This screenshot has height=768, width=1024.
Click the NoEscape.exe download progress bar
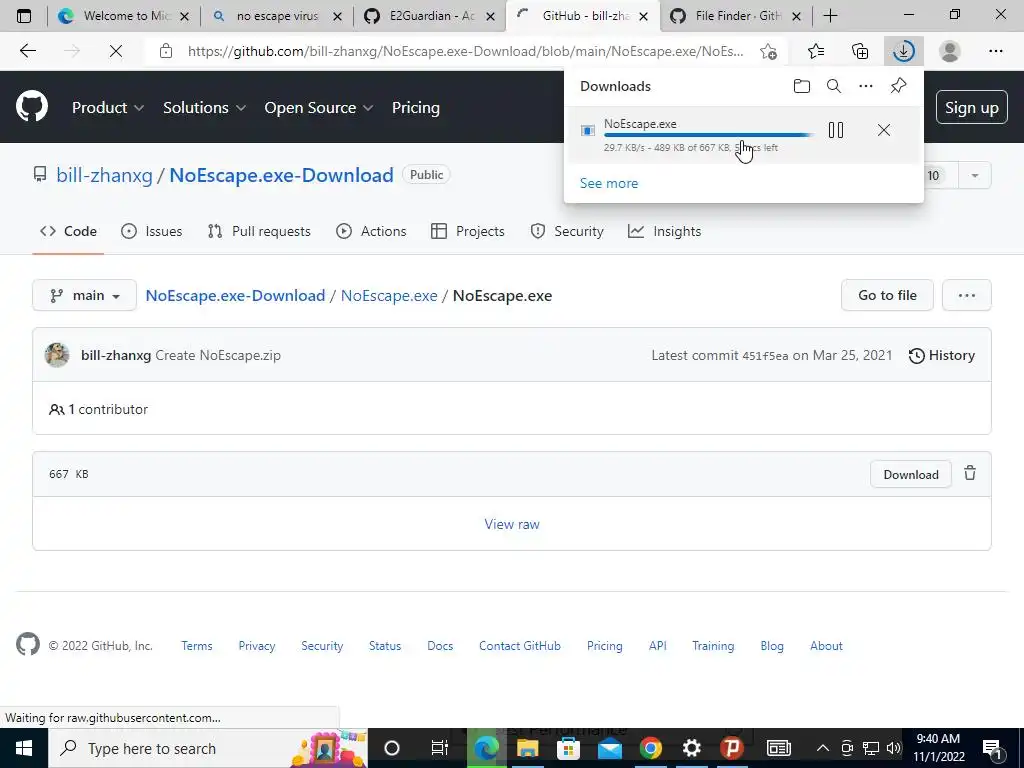[x=708, y=135]
